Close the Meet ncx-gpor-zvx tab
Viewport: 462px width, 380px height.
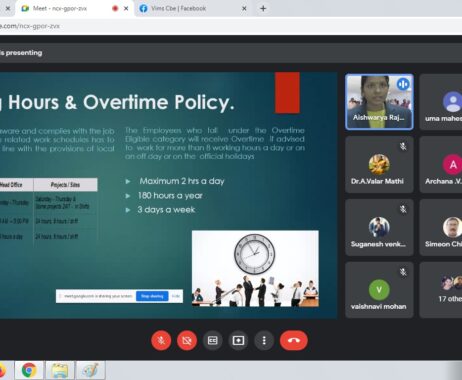pos(126,9)
